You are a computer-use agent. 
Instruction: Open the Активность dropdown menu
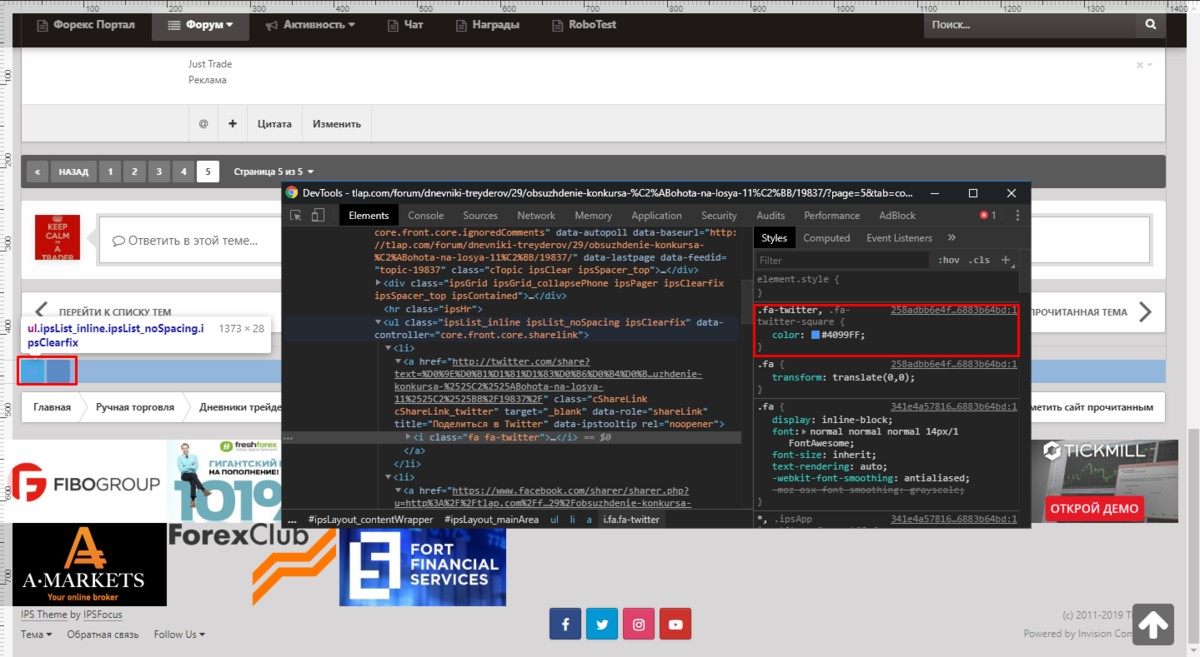click(x=310, y=25)
